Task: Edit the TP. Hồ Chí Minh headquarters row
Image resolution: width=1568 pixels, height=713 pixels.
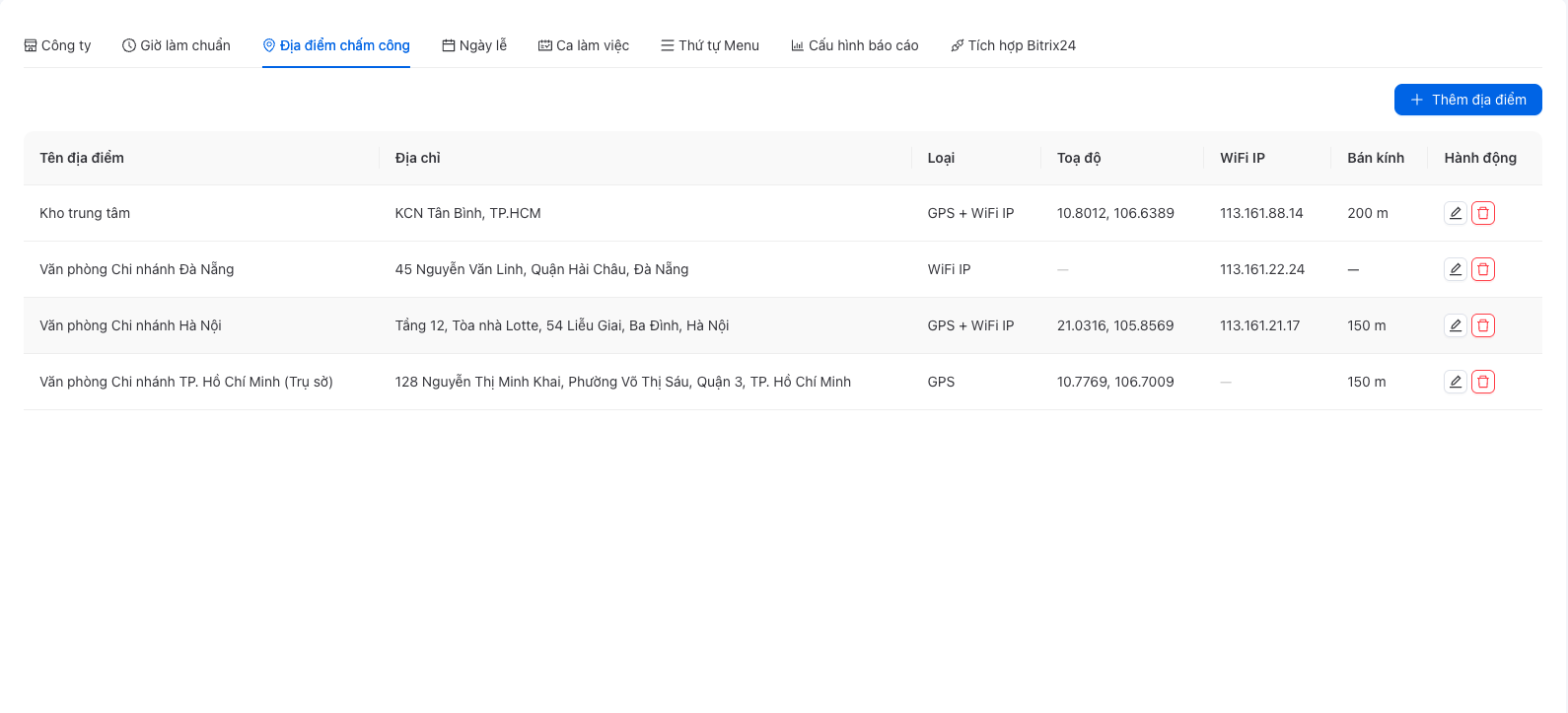Action: click(1456, 382)
